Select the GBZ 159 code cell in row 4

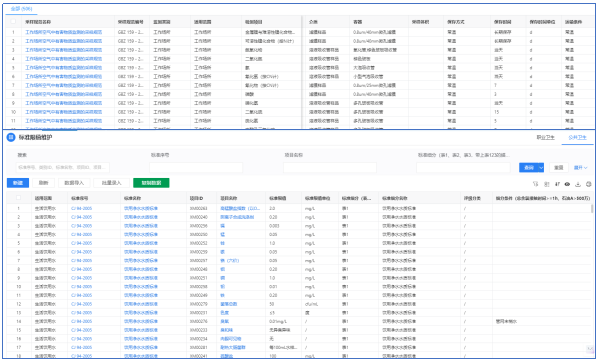pos(131,59)
